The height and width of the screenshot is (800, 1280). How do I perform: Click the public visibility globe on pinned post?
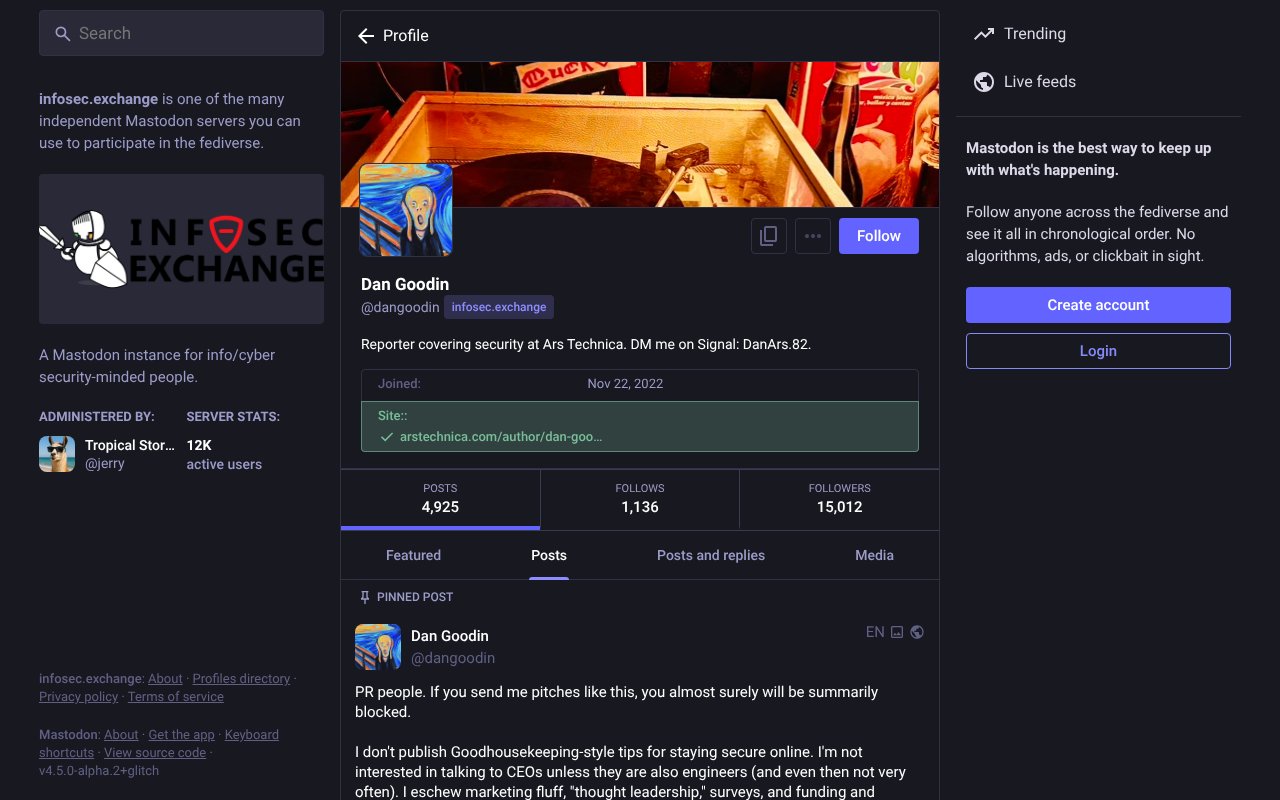point(917,632)
